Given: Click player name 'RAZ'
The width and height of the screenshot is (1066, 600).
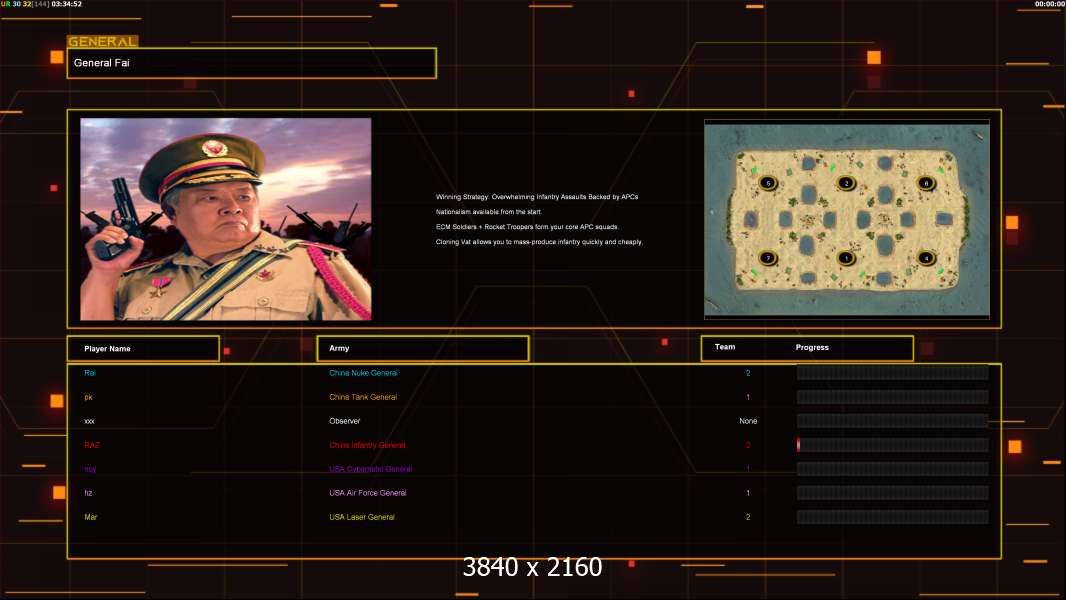Looking at the screenshot, I should (92, 445).
